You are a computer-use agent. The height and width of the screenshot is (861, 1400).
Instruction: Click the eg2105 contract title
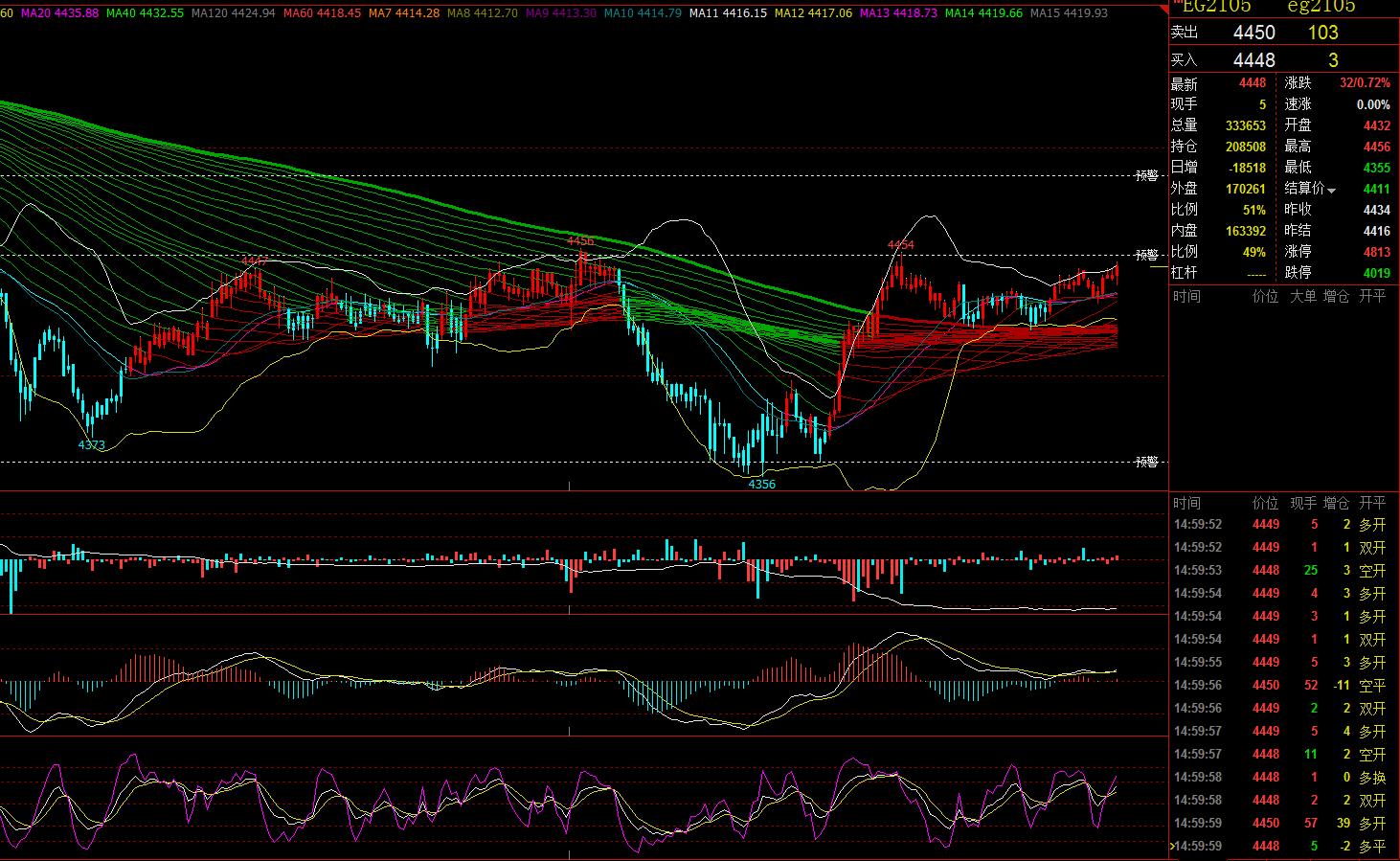tap(1321, 7)
